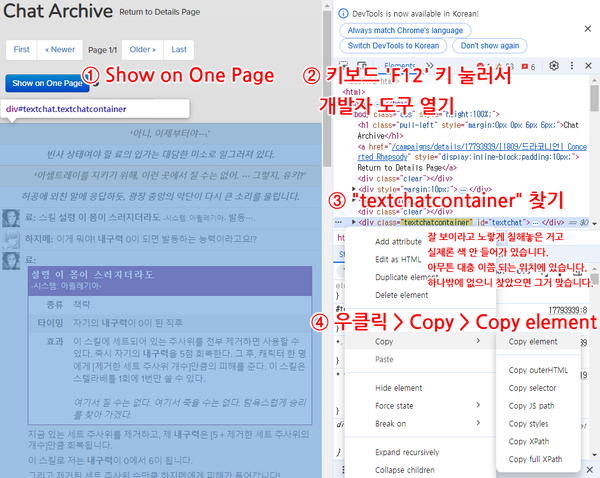This screenshot has height=478, width=600.
Task: Click Switch DevTools to Korean button
Action: (391, 46)
